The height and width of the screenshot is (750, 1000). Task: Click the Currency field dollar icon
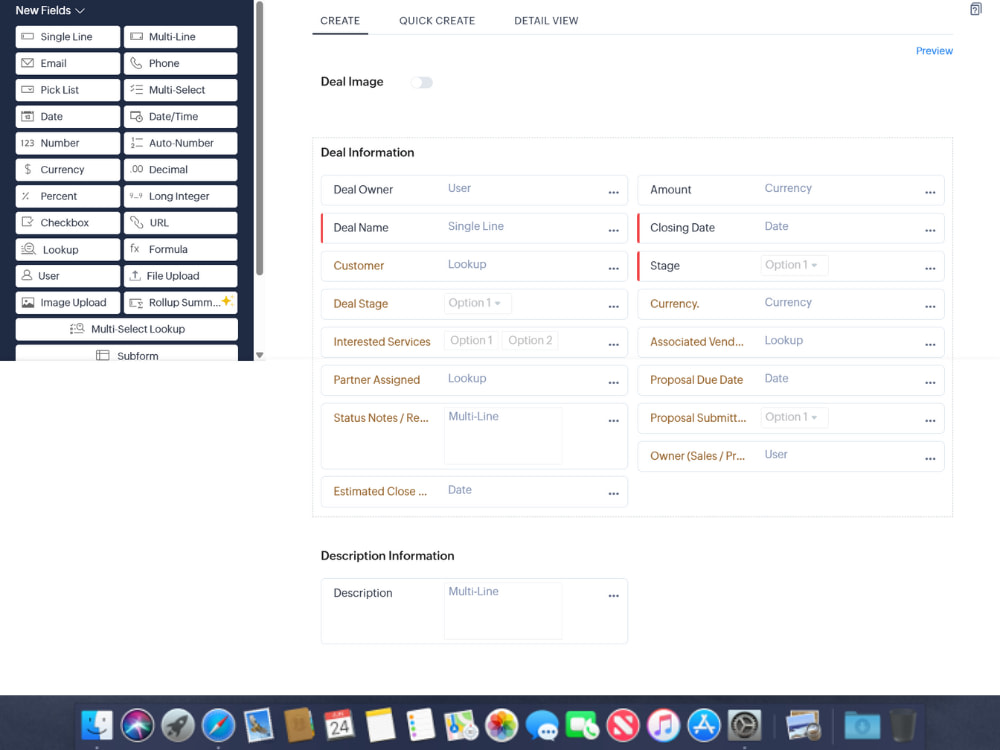click(x=27, y=170)
